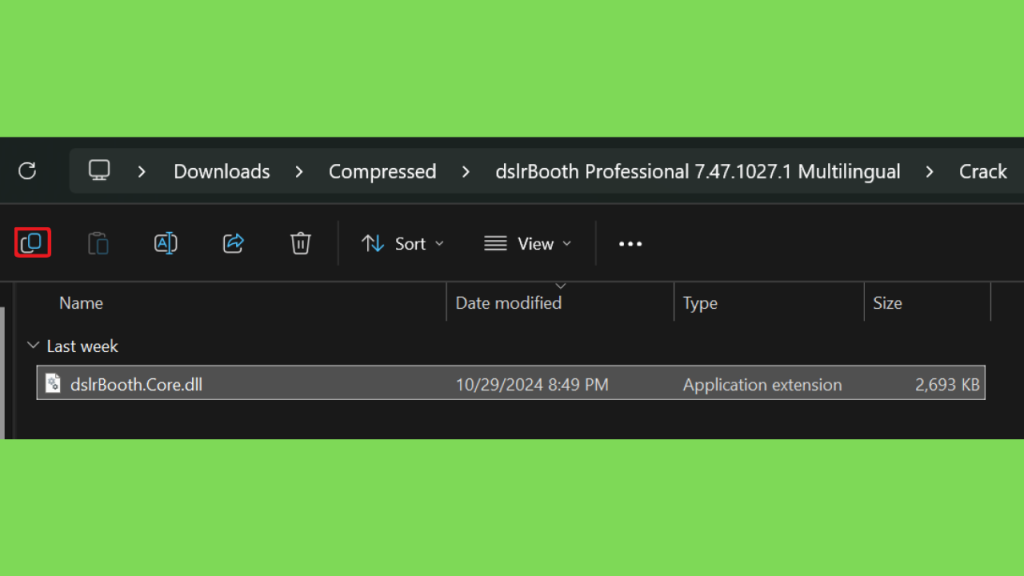
Task: Navigate to Downloads in breadcrumb
Action: click(221, 171)
